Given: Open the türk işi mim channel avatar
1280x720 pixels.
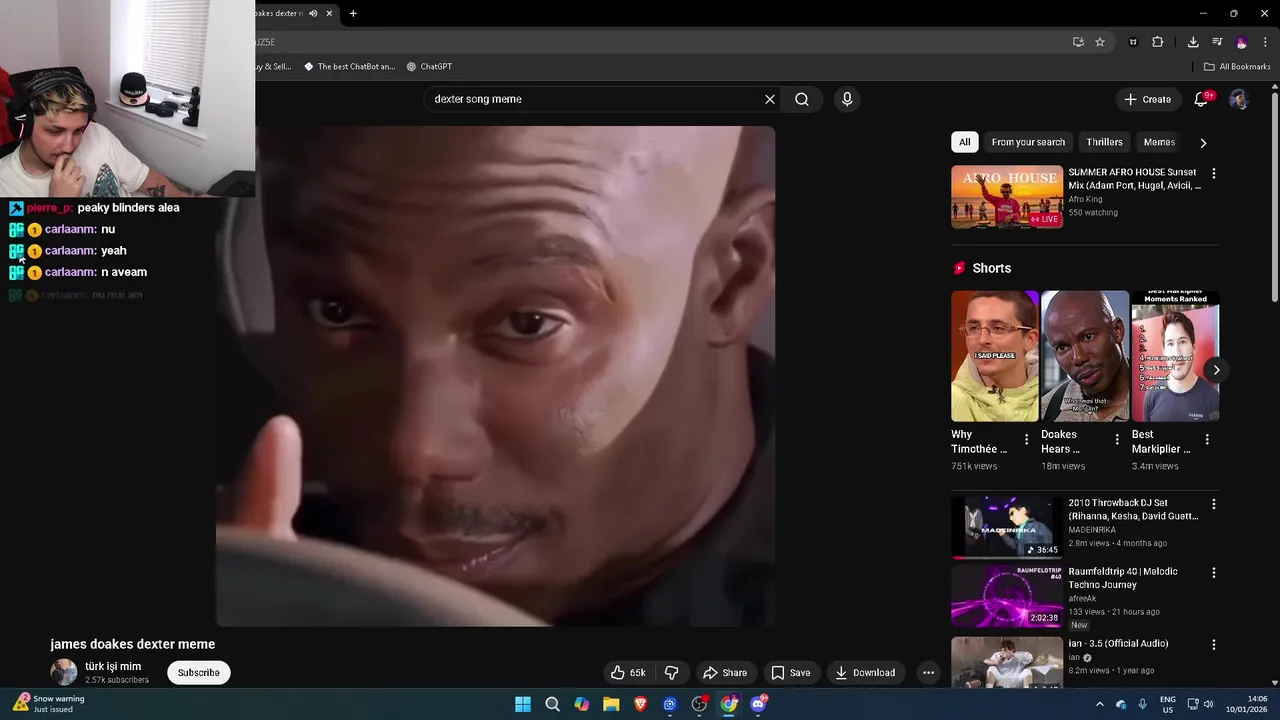Looking at the screenshot, I should 64,672.
